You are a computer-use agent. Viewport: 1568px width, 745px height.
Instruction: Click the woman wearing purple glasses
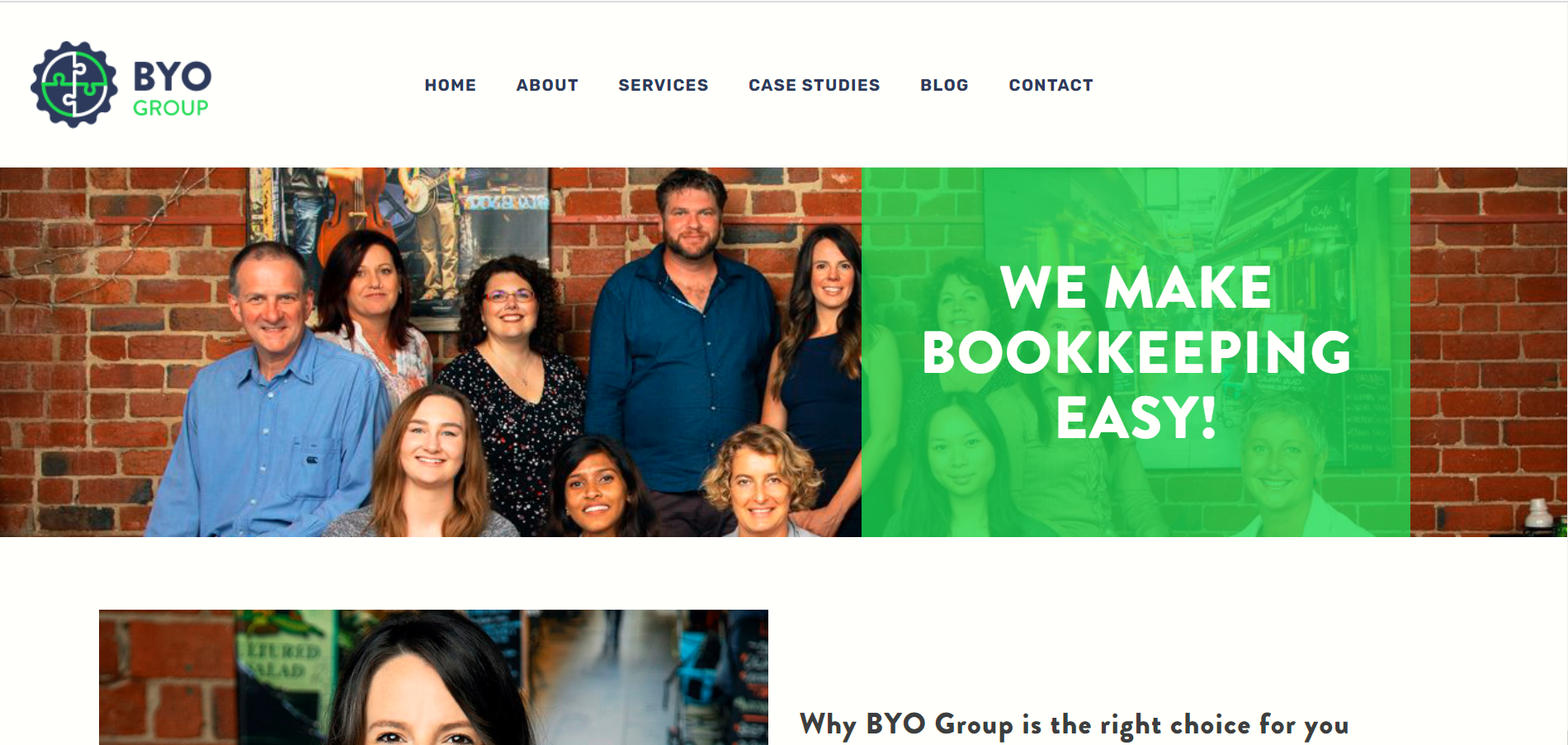pos(510,380)
